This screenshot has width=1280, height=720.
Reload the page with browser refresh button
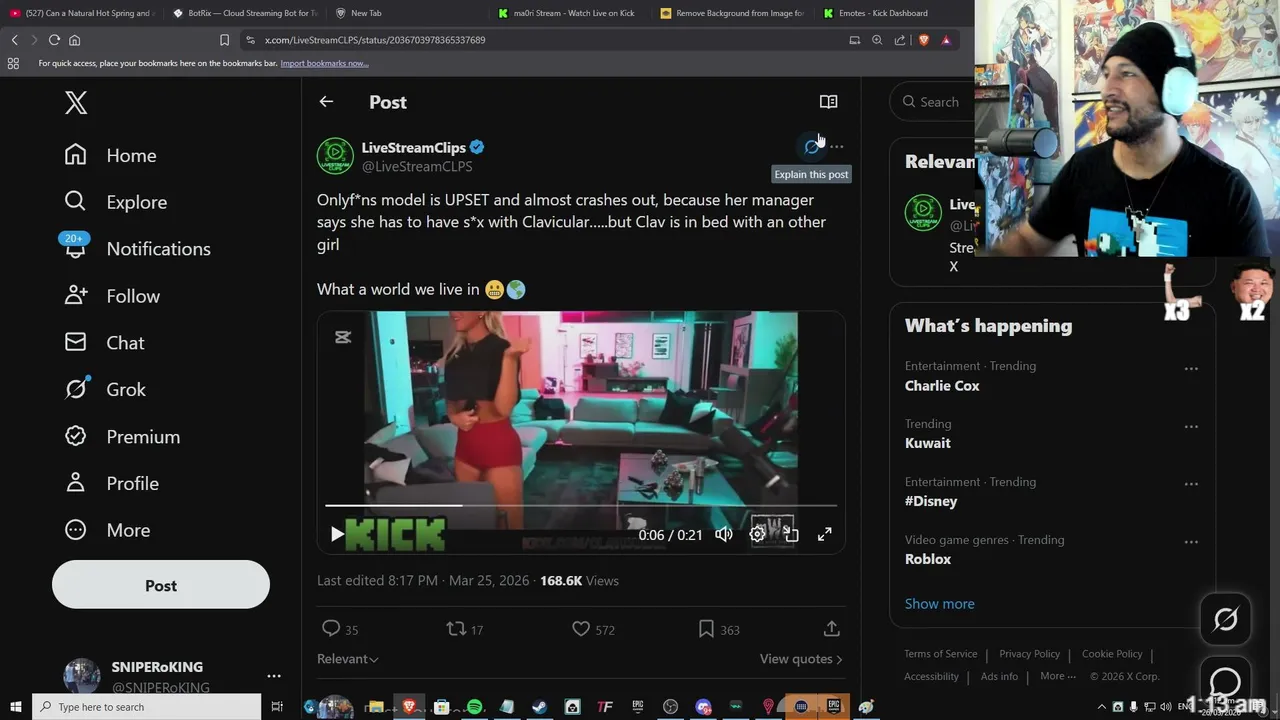pos(54,40)
